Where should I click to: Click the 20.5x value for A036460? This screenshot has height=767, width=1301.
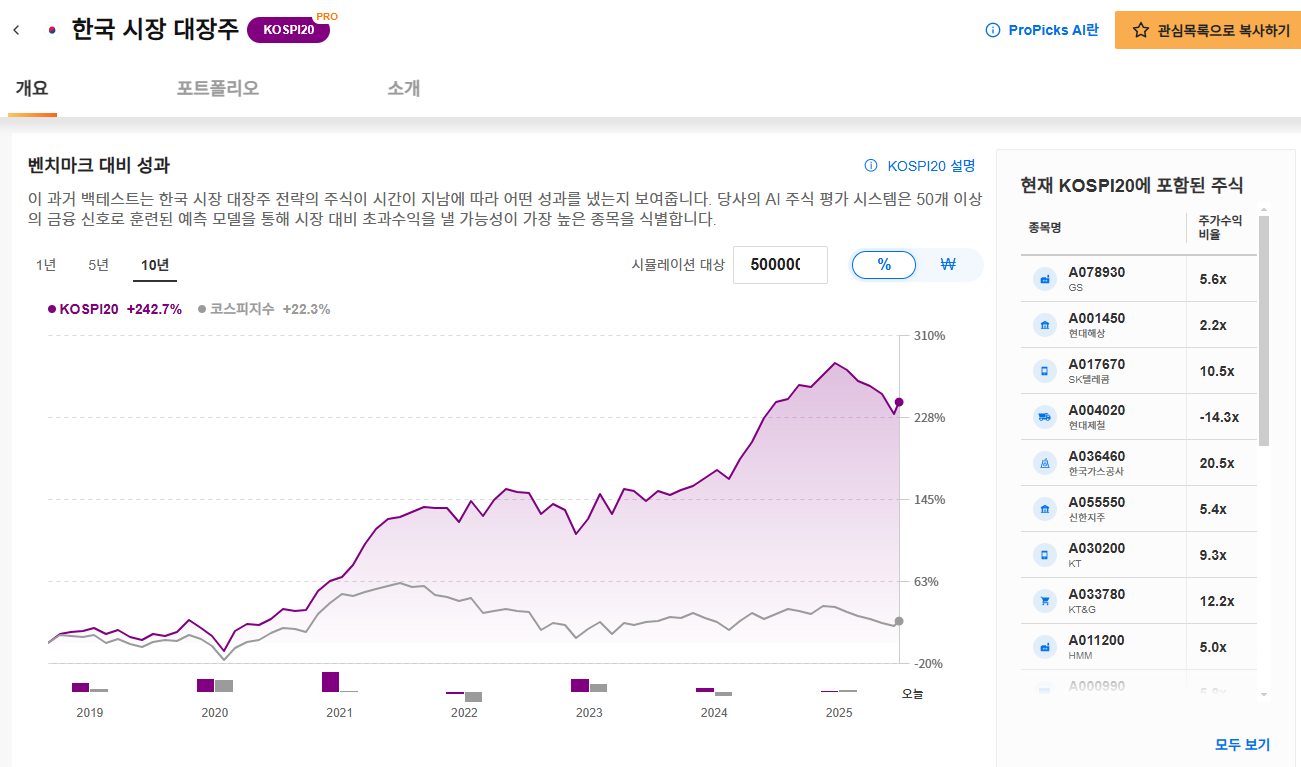1217,463
